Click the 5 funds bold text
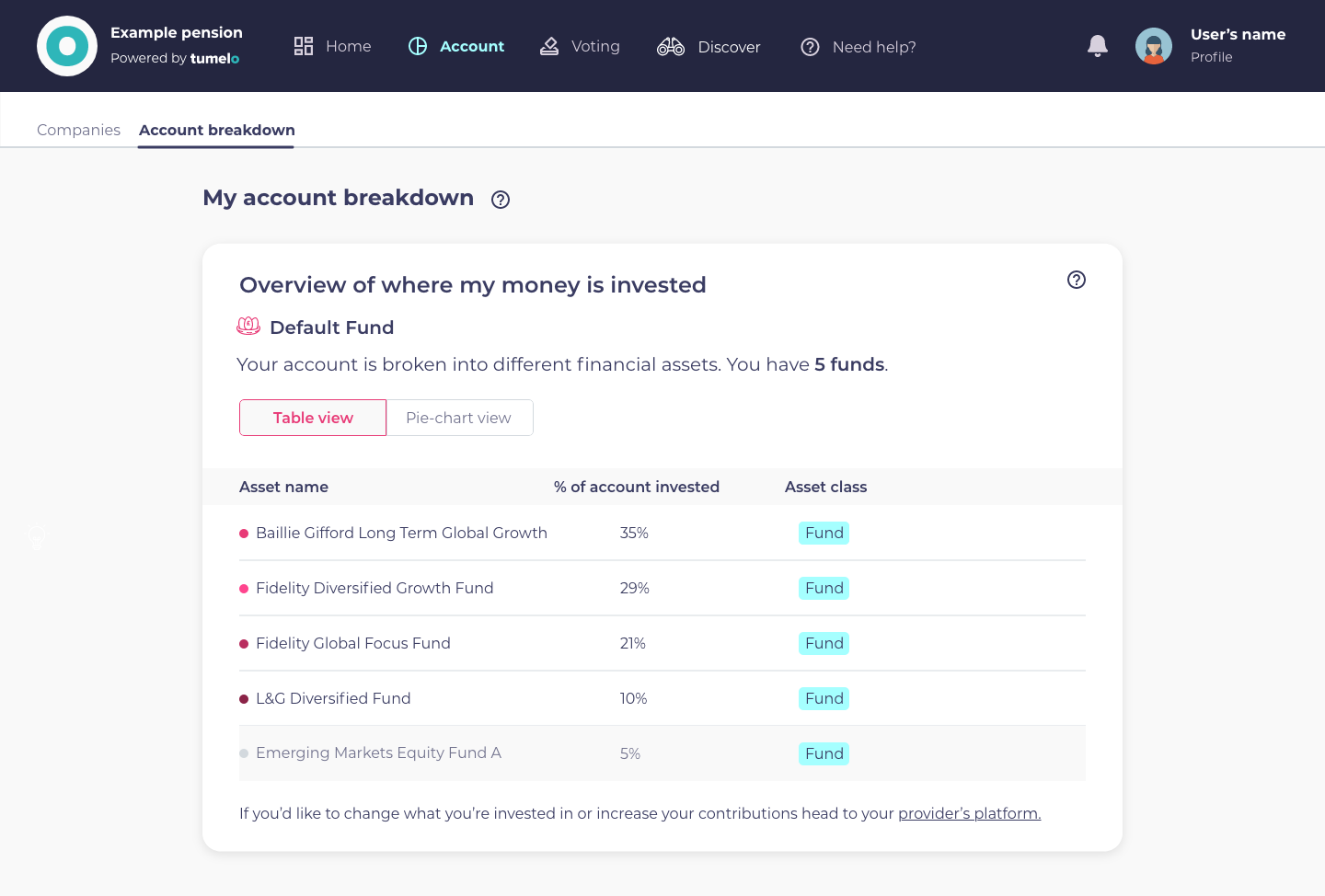This screenshot has height=896, width=1325. (849, 364)
